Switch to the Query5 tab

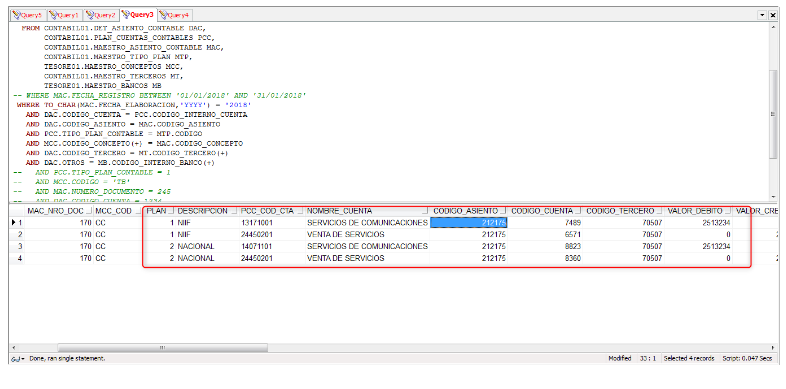[x=28, y=15]
